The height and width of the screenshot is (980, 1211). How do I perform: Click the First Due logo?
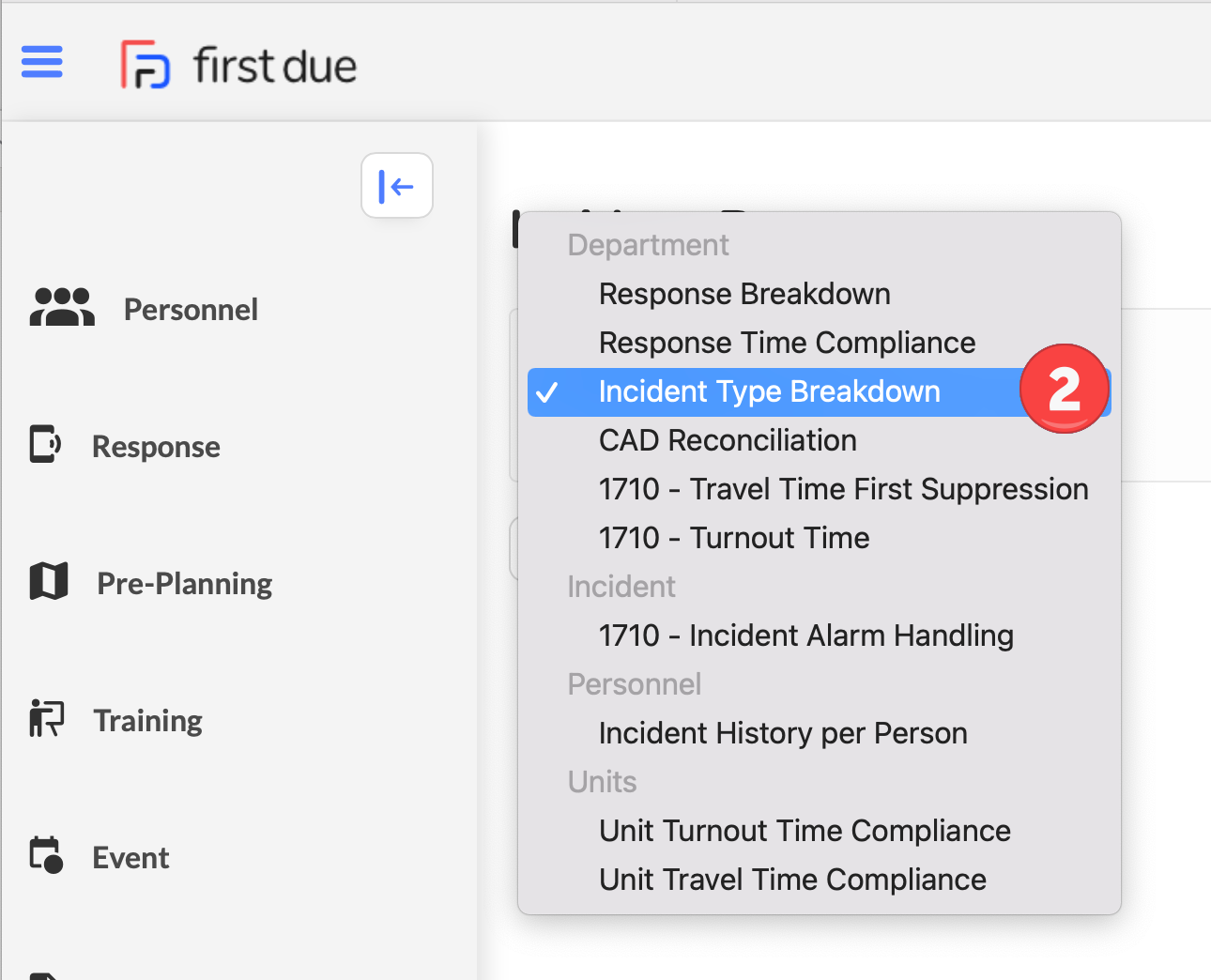(238, 65)
